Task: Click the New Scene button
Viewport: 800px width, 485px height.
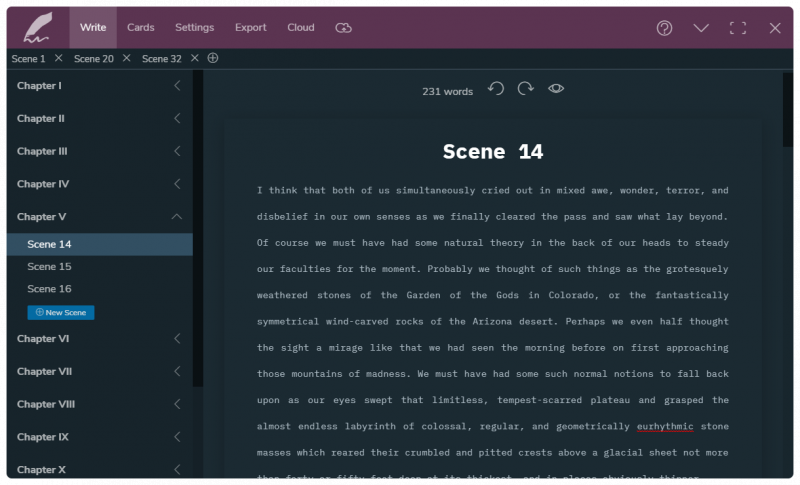Action: pyautogui.click(x=61, y=313)
